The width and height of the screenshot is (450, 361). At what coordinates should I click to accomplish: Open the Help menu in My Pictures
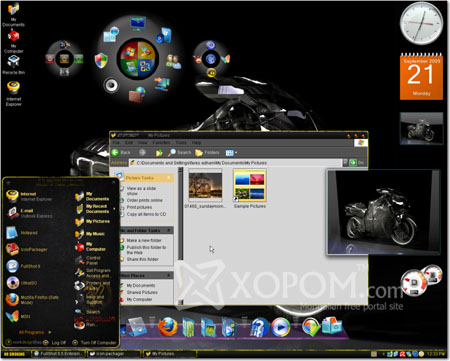[x=196, y=142]
